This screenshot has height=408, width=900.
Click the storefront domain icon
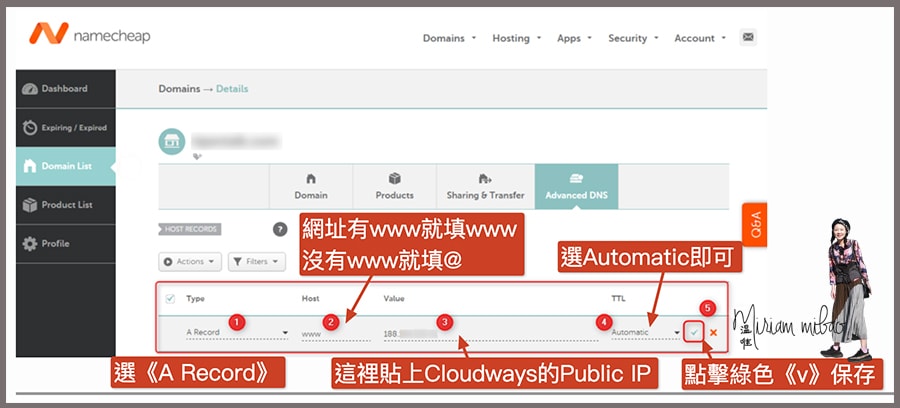click(x=172, y=142)
